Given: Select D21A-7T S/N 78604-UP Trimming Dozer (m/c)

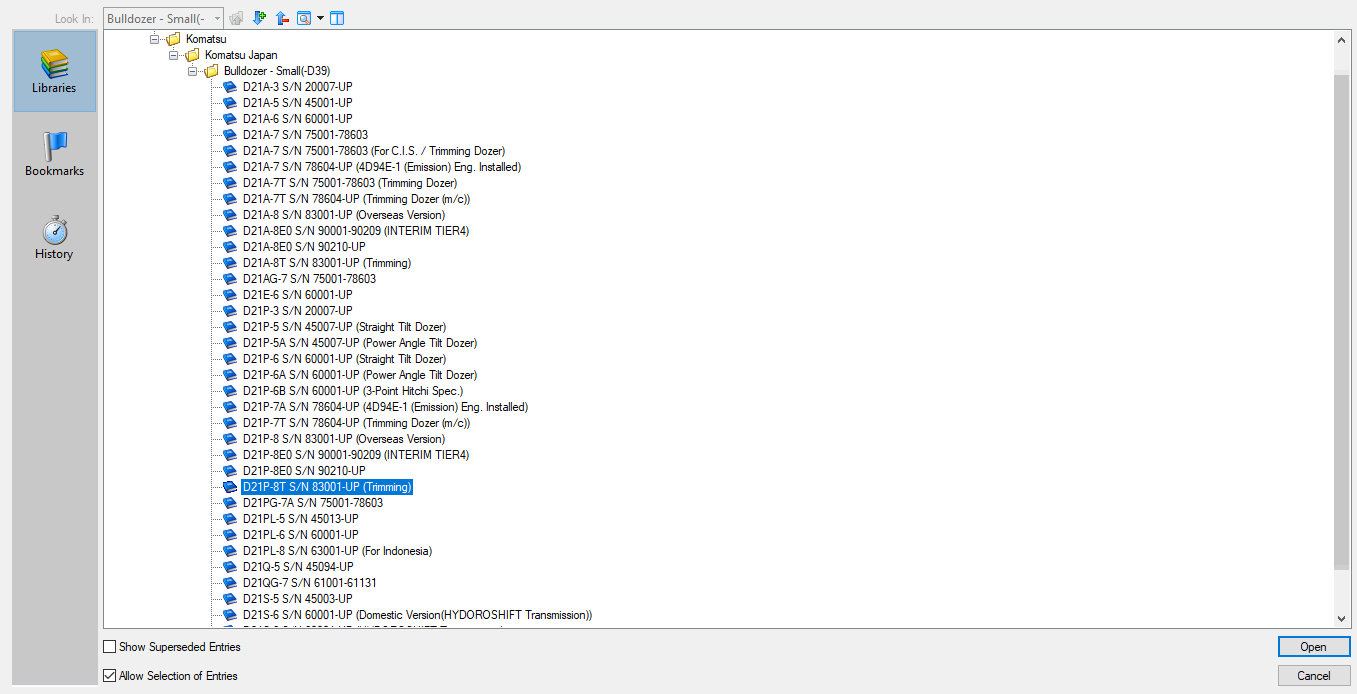Looking at the screenshot, I should point(356,199).
